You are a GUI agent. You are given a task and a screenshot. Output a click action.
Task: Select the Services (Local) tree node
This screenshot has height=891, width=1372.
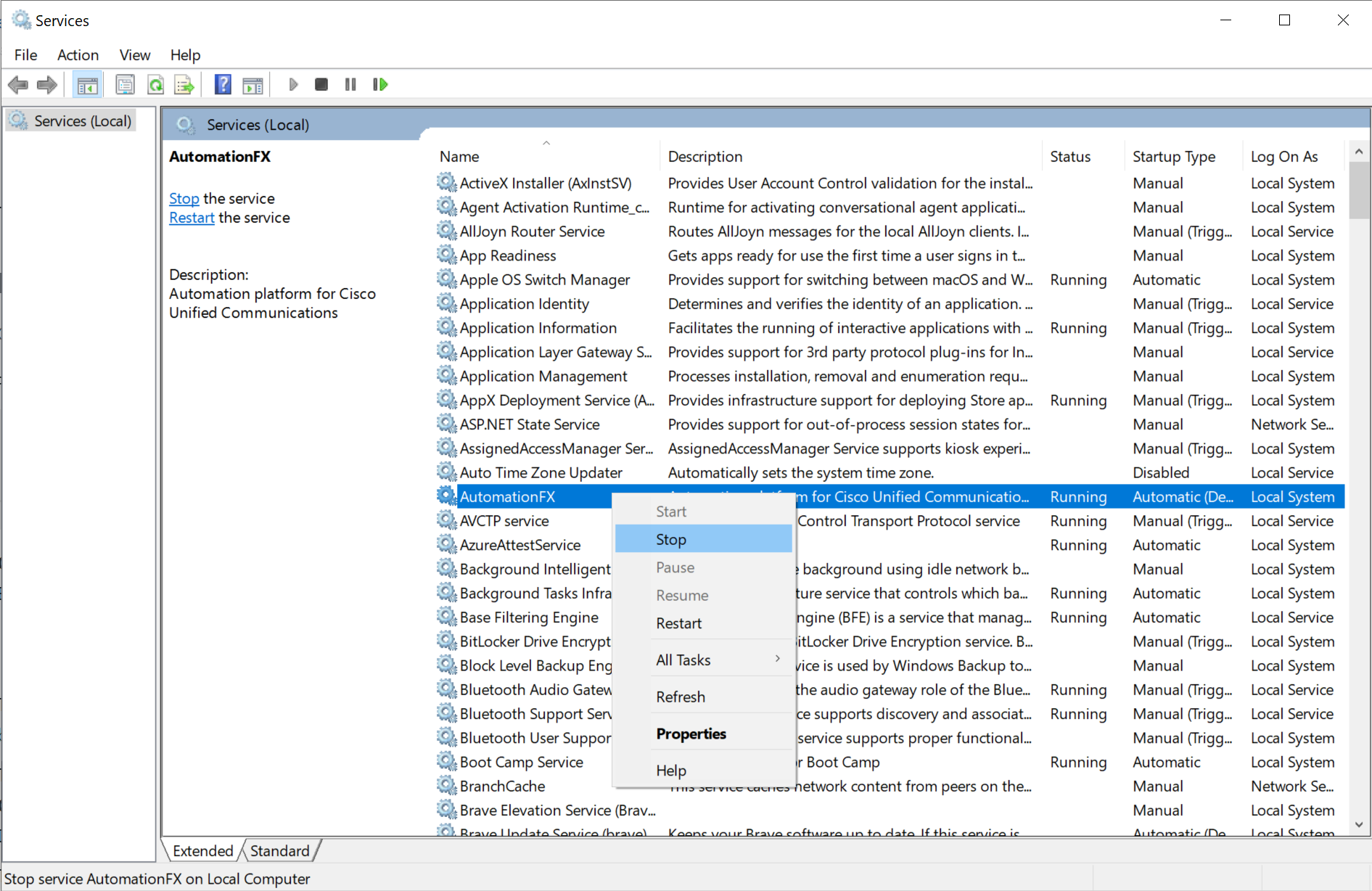[x=71, y=120]
